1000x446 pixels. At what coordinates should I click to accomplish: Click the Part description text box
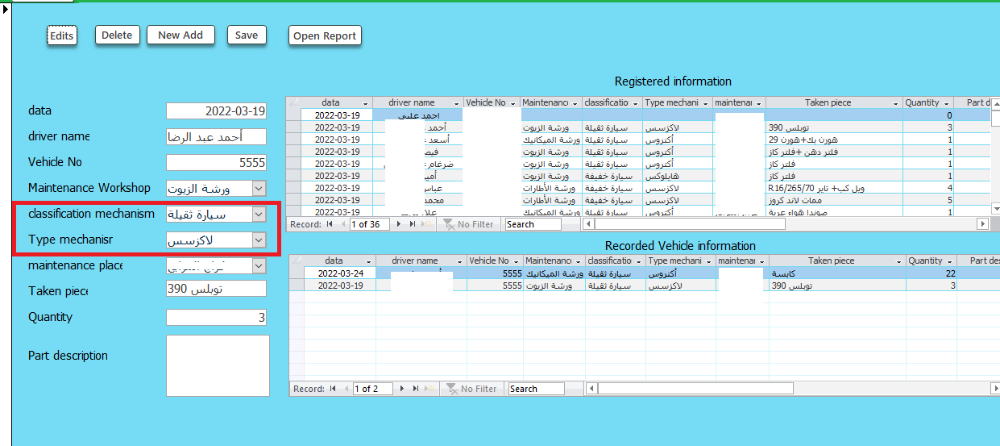(x=217, y=366)
